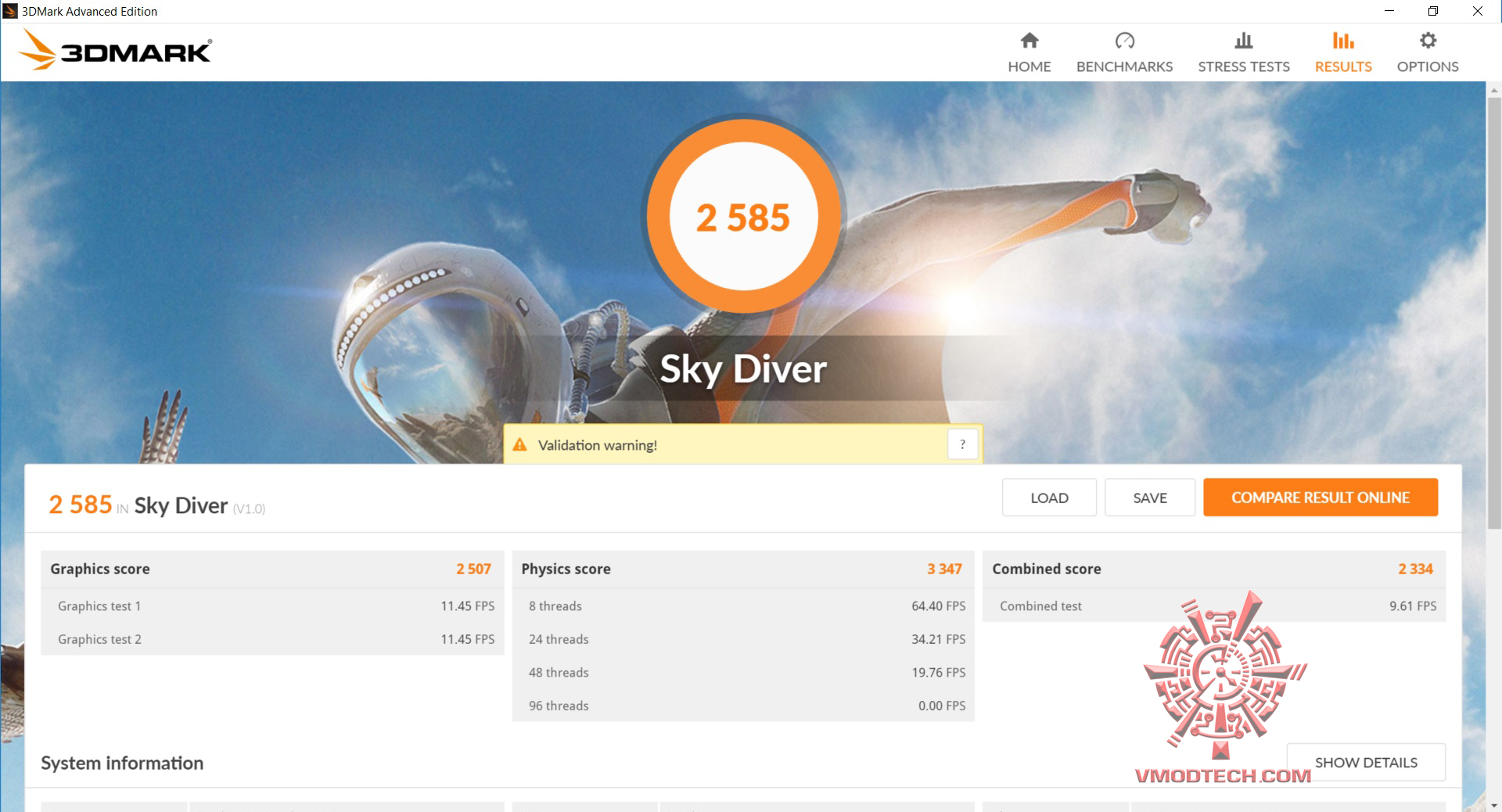Select the 8 threads row label
Screen dimensions: 1502x812
point(555,606)
